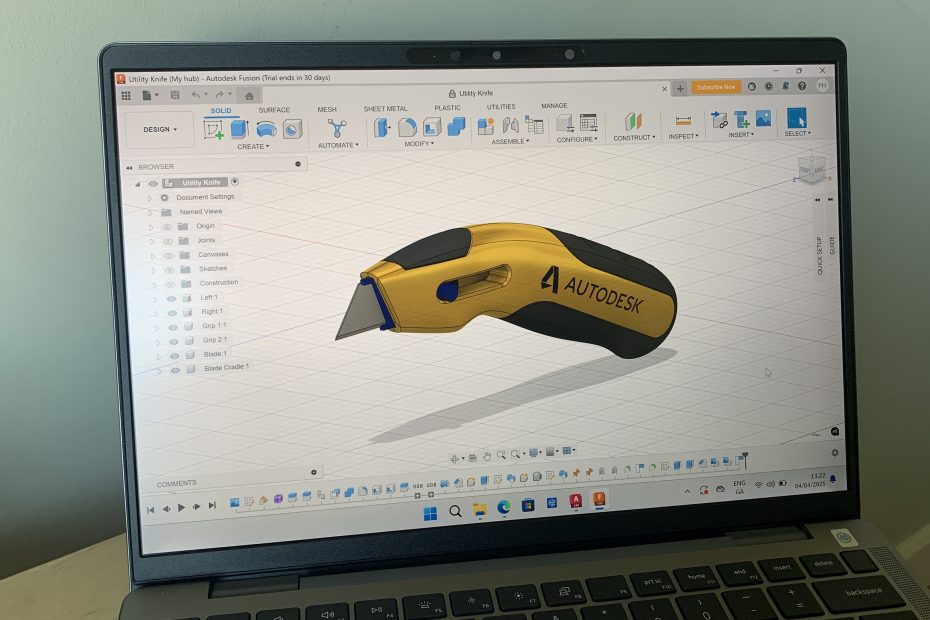Open the Create dropdown menu
The image size is (930, 620).
pyautogui.click(x=253, y=147)
